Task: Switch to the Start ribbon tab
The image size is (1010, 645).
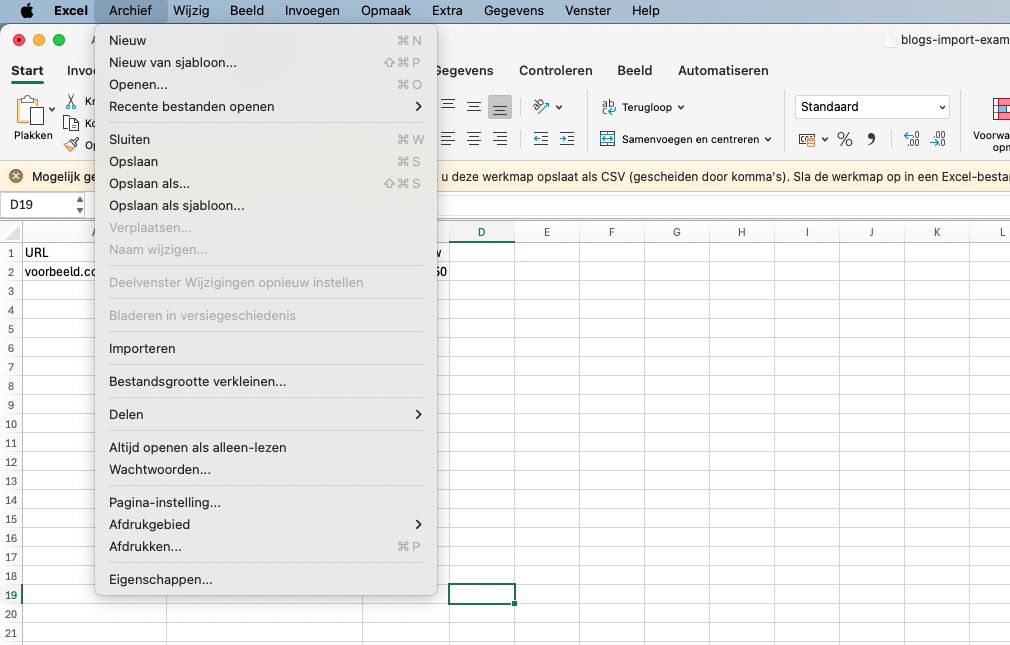Action: pyautogui.click(x=27, y=71)
